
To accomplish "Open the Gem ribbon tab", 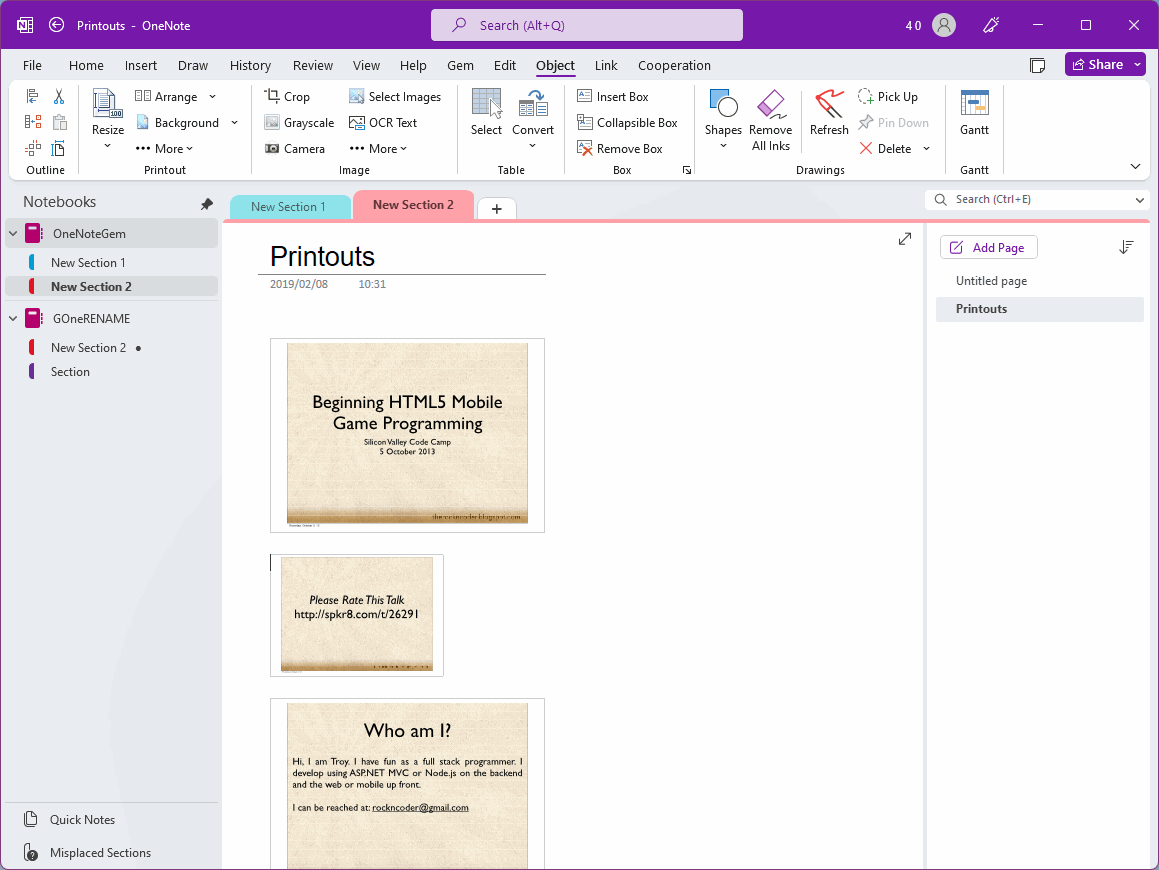I will (x=460, y=65).
